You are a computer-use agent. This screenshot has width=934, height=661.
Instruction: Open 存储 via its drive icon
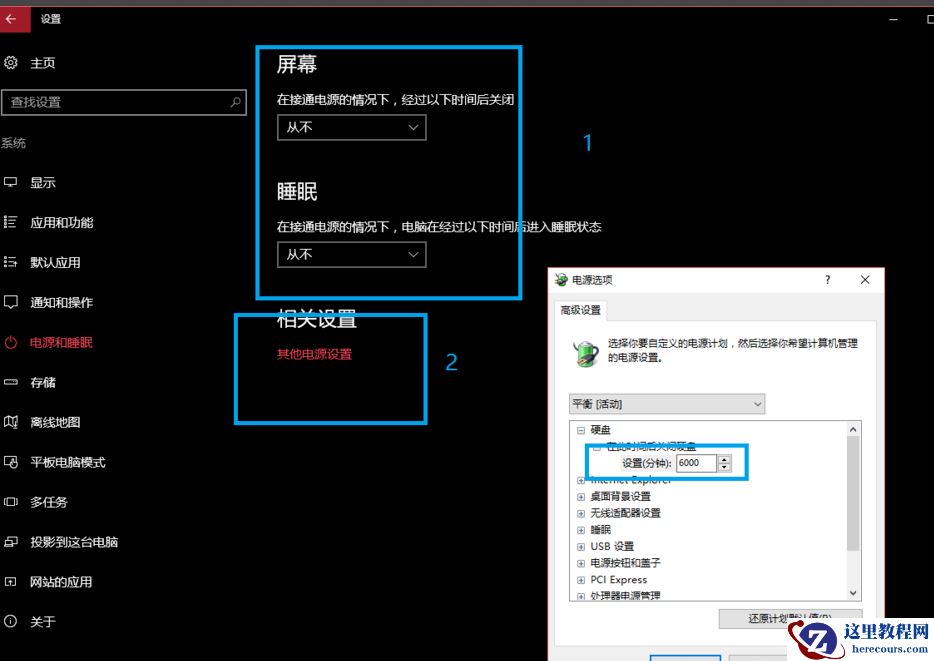[x=12, y=382]
